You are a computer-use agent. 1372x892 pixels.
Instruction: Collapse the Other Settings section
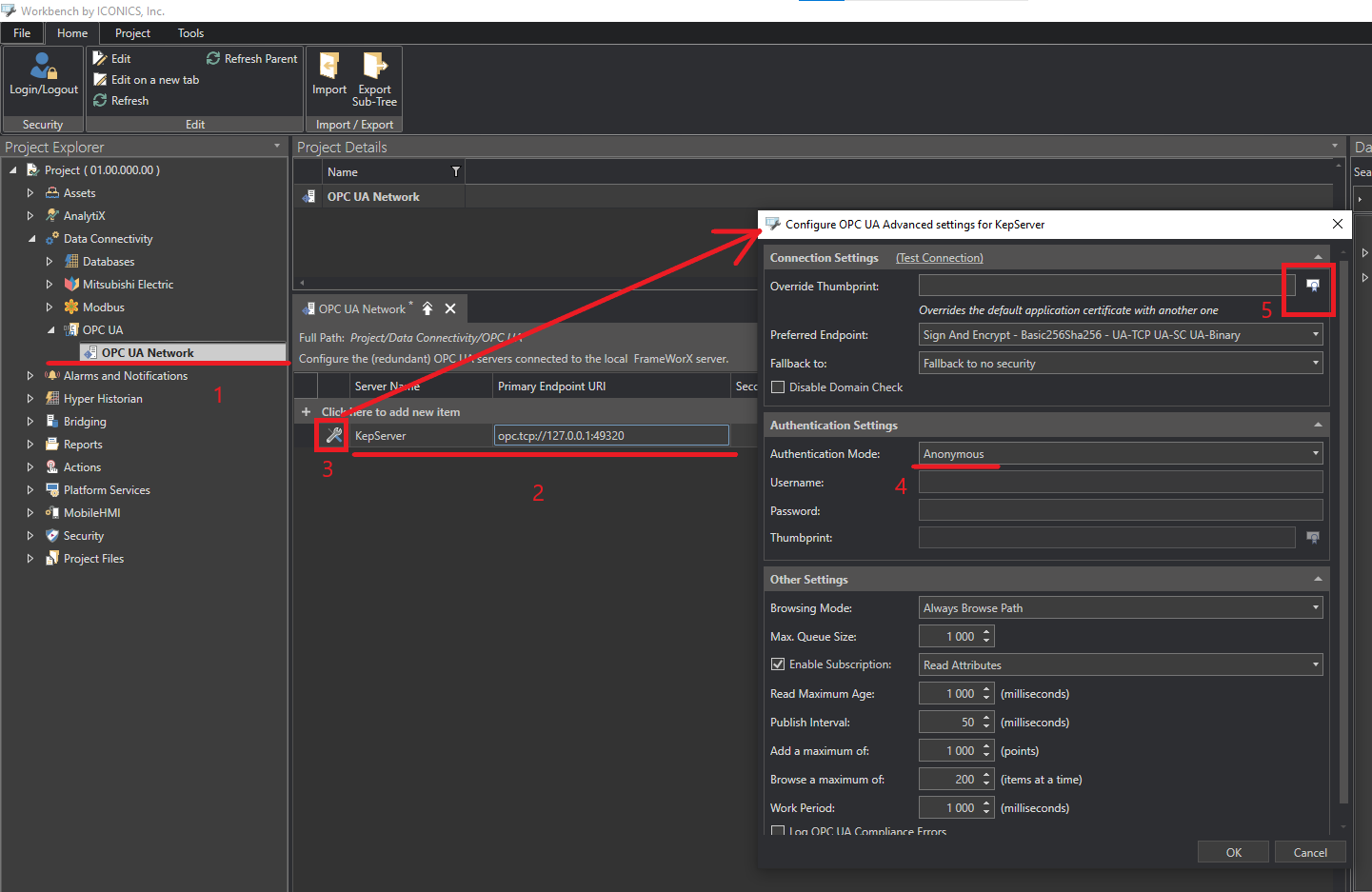coord(1318,580)
